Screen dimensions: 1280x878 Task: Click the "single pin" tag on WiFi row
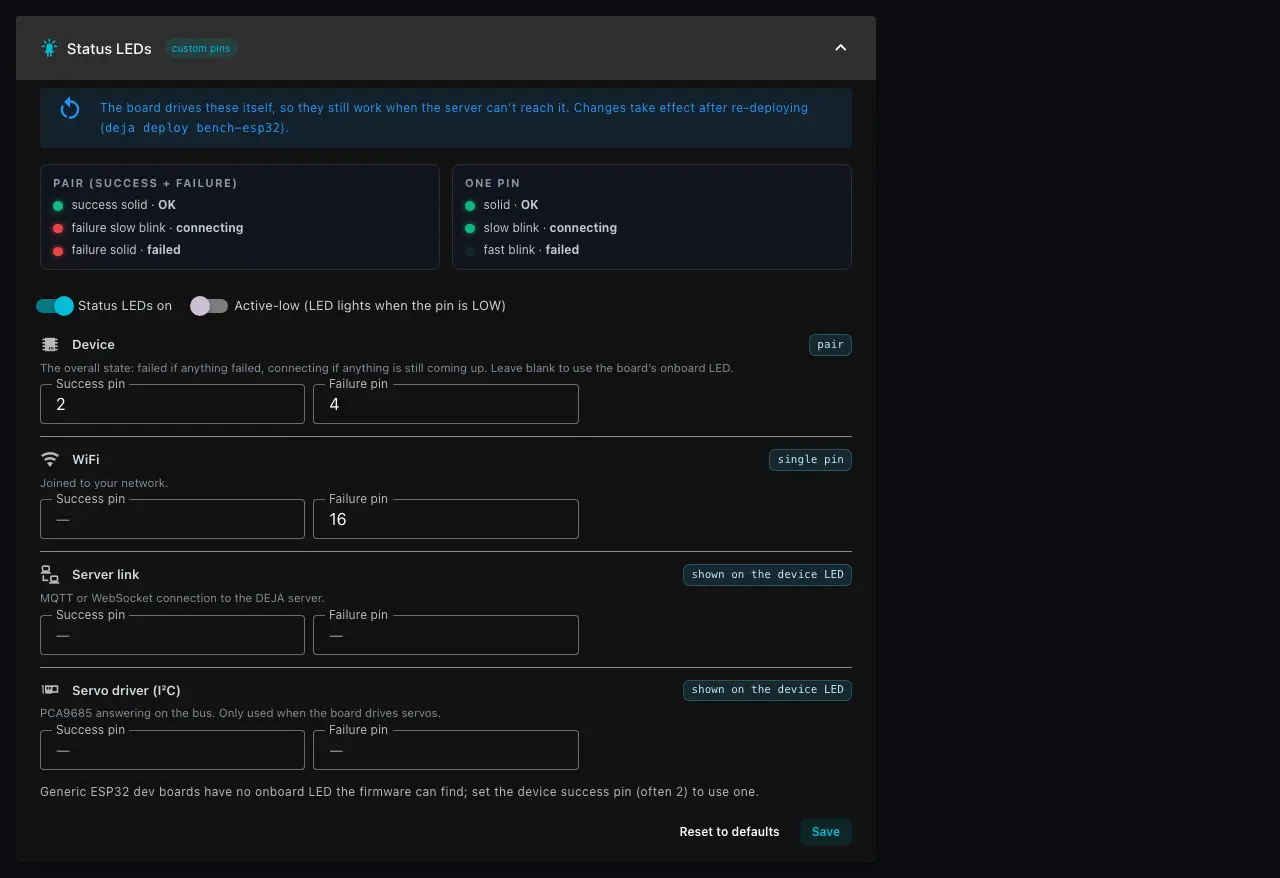tap(810, 460)
